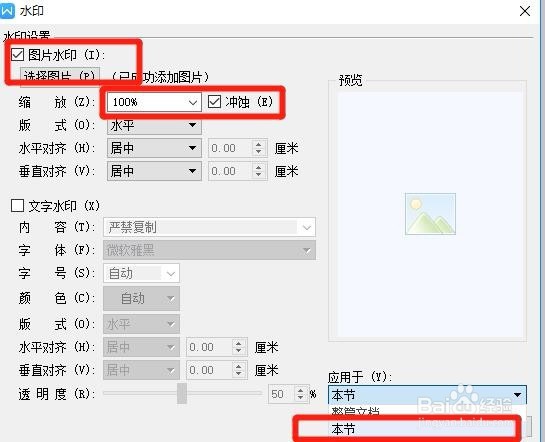
Task: Click the 应用于 dropdown arrow
Action: tap(517, 395)
